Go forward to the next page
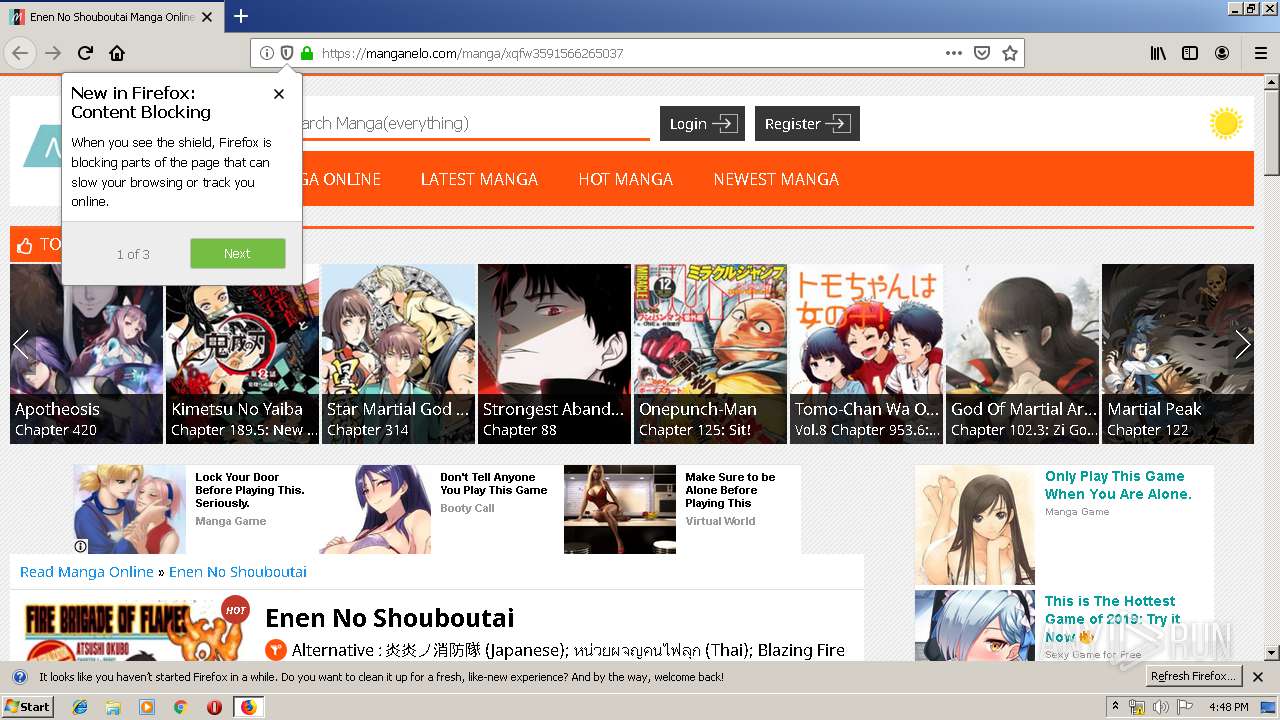Viewport: 1280px width, 720px height. 53,53
